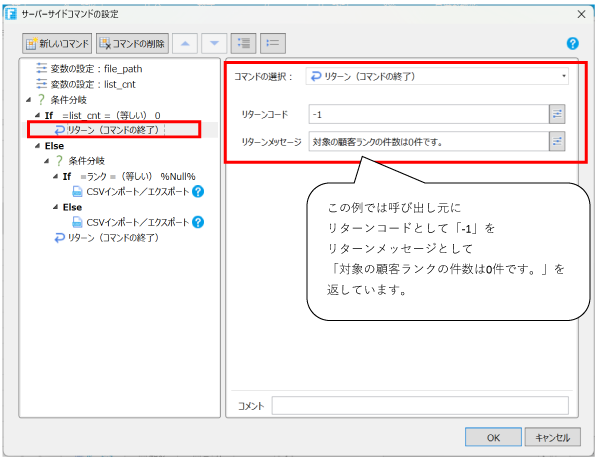Collapse the If ランク = %Null% branch

55,176
